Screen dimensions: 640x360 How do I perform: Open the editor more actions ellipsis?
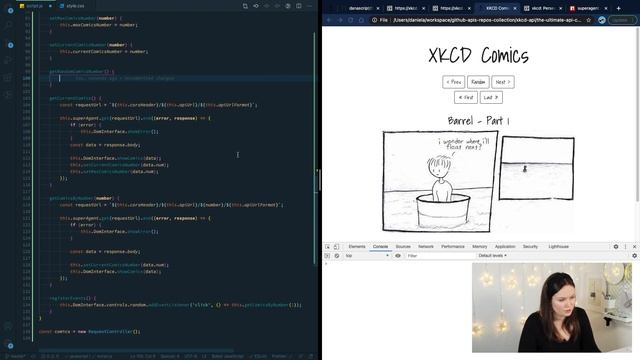(309, 6)
